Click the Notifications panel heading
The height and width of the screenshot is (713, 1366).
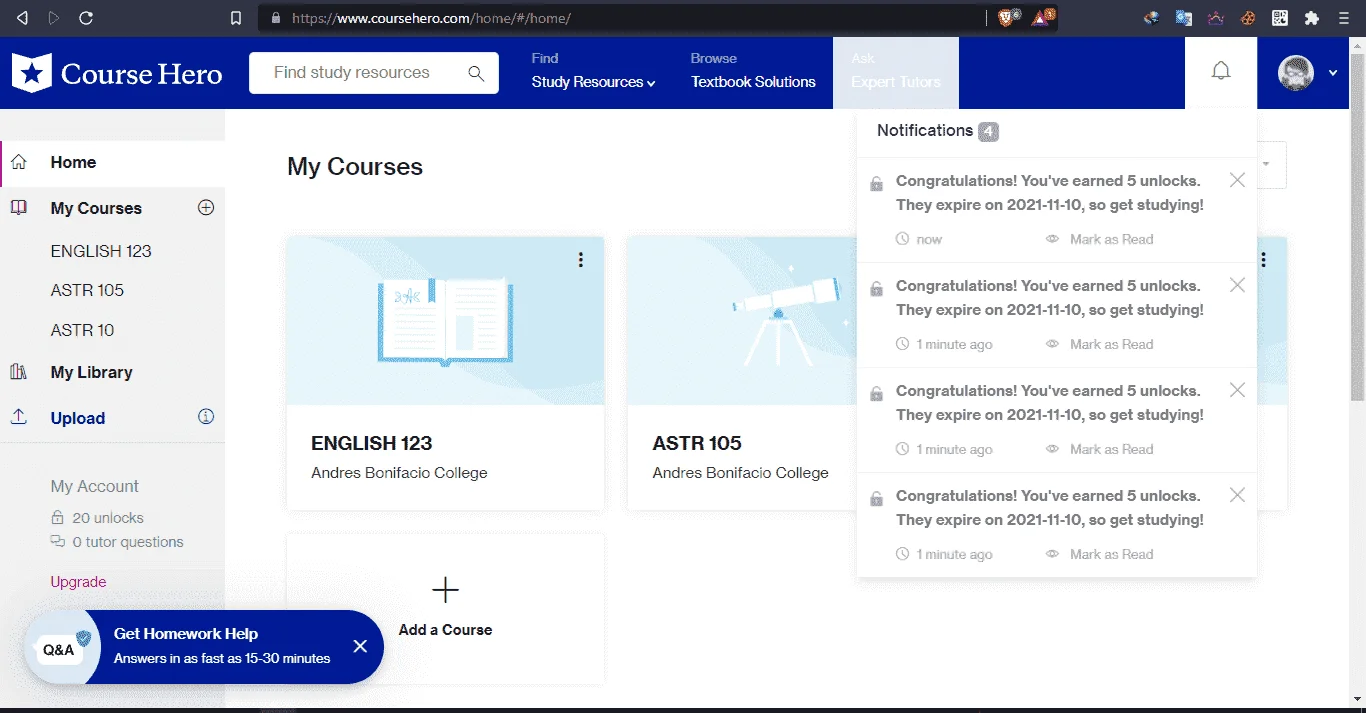click(925, 130)
